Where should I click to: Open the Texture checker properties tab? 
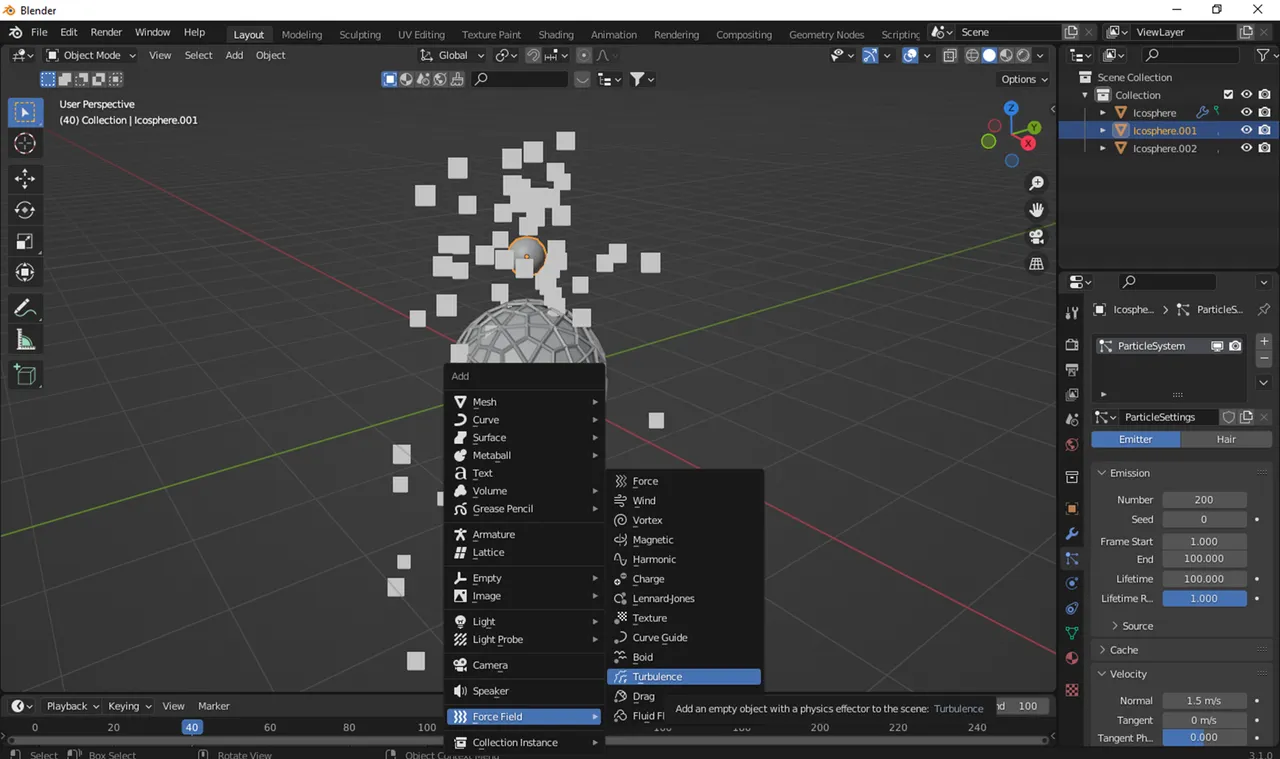pos(1072,690)
